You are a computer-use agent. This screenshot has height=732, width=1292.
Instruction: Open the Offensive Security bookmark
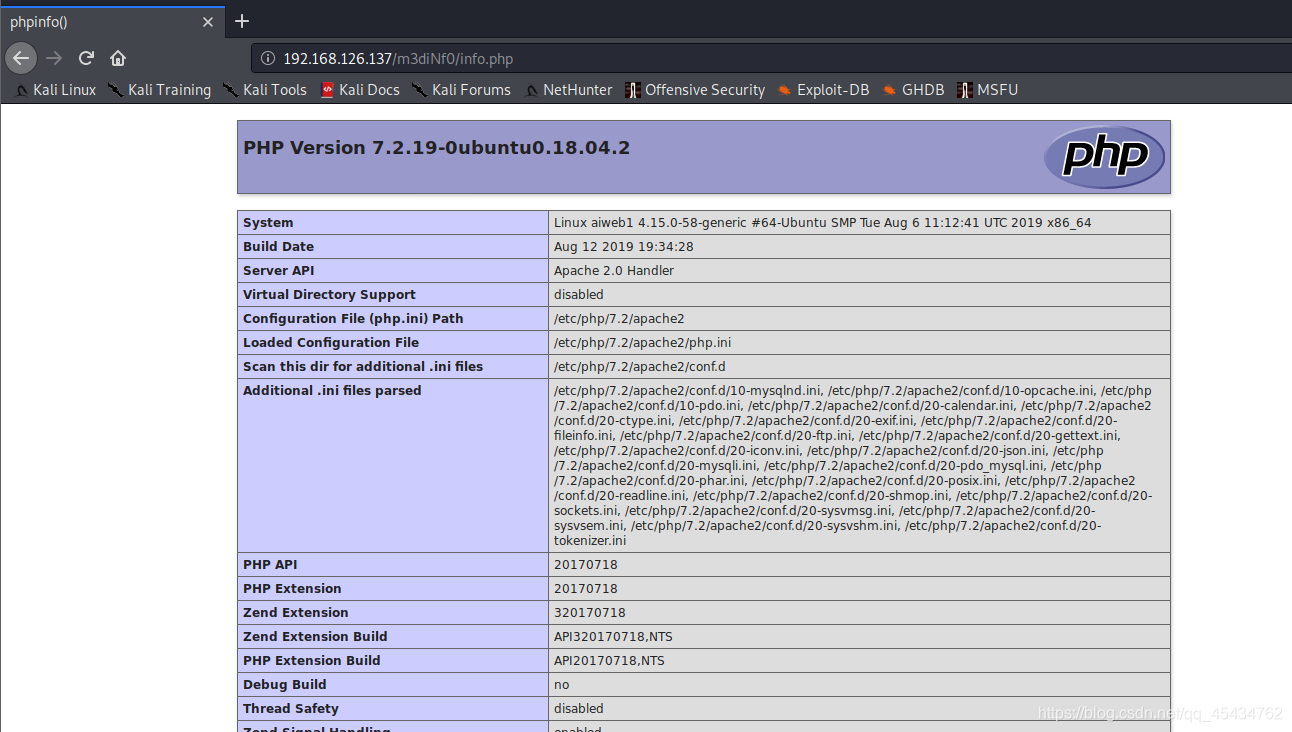tap(695, 90)
